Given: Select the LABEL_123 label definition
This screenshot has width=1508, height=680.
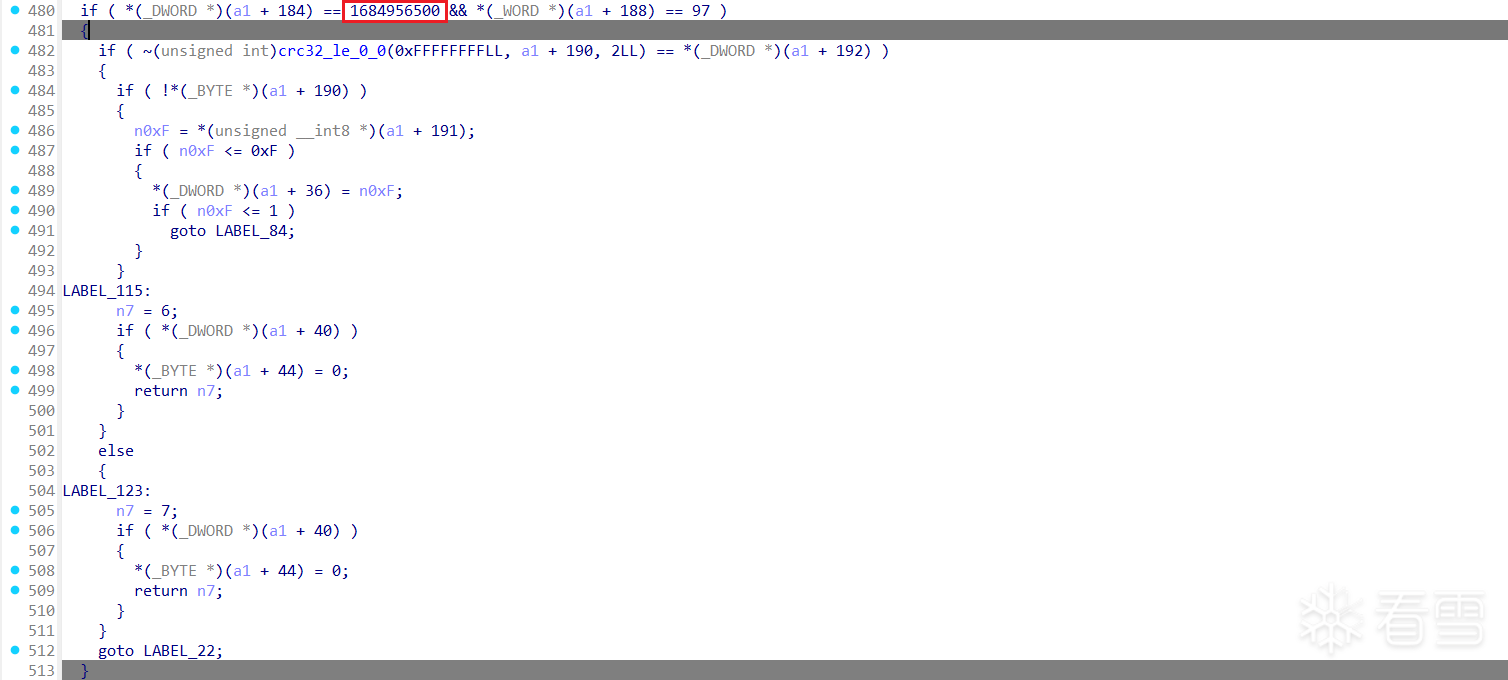Looking at the screenshot, I should click(107, 491).
